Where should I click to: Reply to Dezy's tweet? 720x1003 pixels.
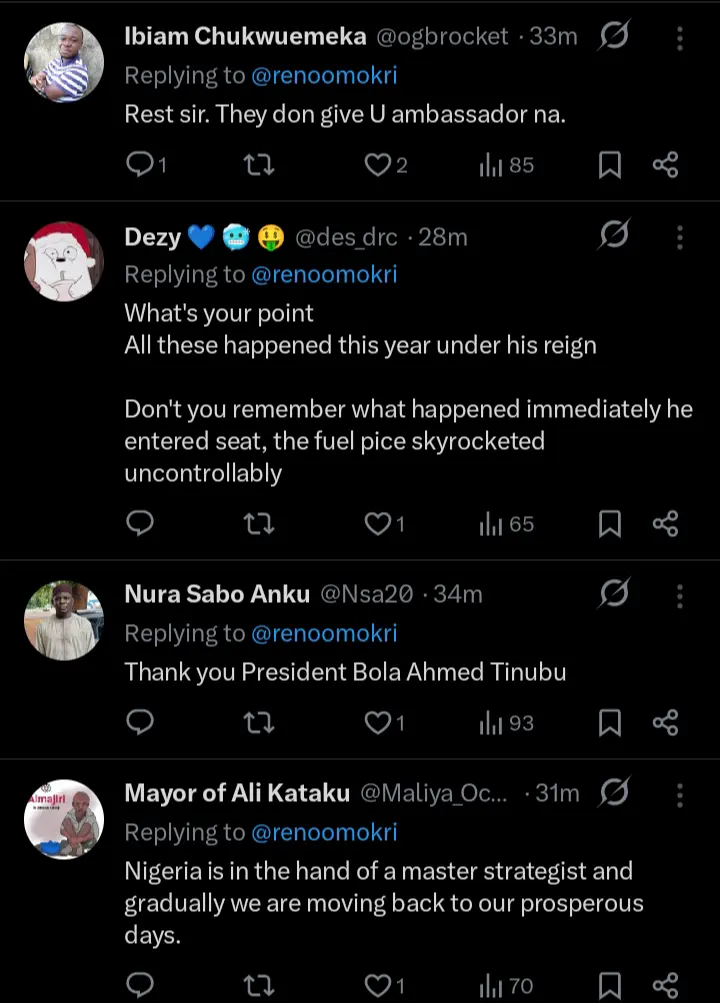pos(140,523)
